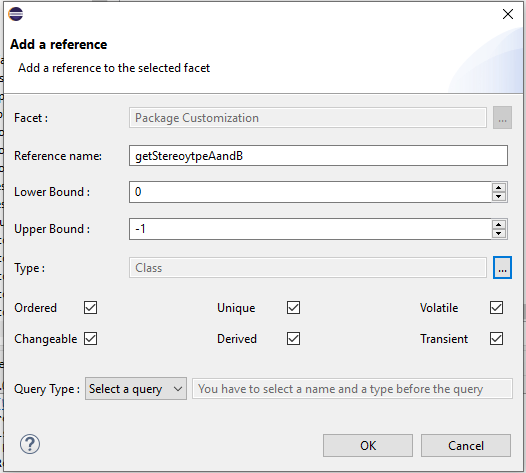Close the Add a reference dialog
Screen dimensions: 526x473
[508, 14]
